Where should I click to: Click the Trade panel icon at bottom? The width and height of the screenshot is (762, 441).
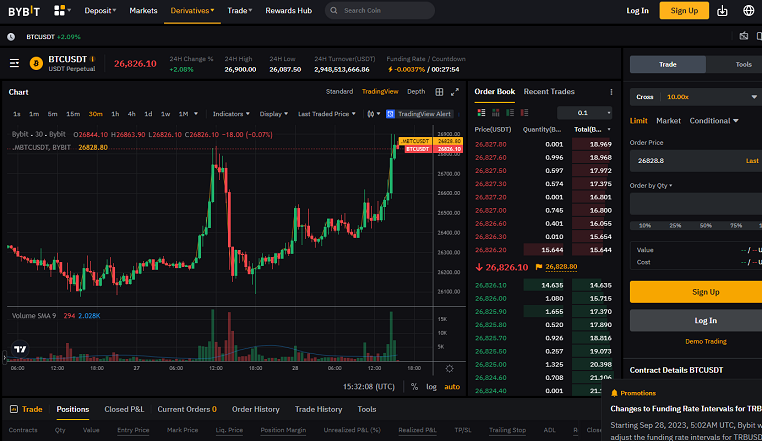(x=14, y=409)
